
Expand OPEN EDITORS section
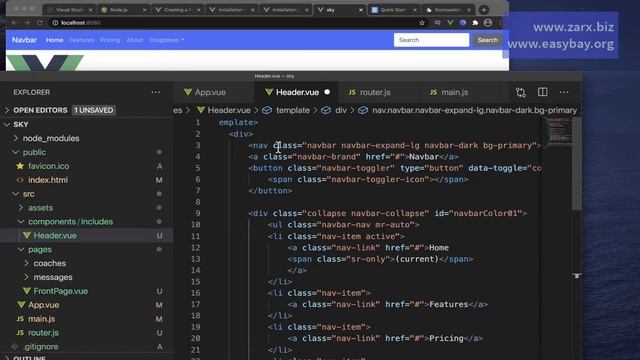tap(7, 110)
